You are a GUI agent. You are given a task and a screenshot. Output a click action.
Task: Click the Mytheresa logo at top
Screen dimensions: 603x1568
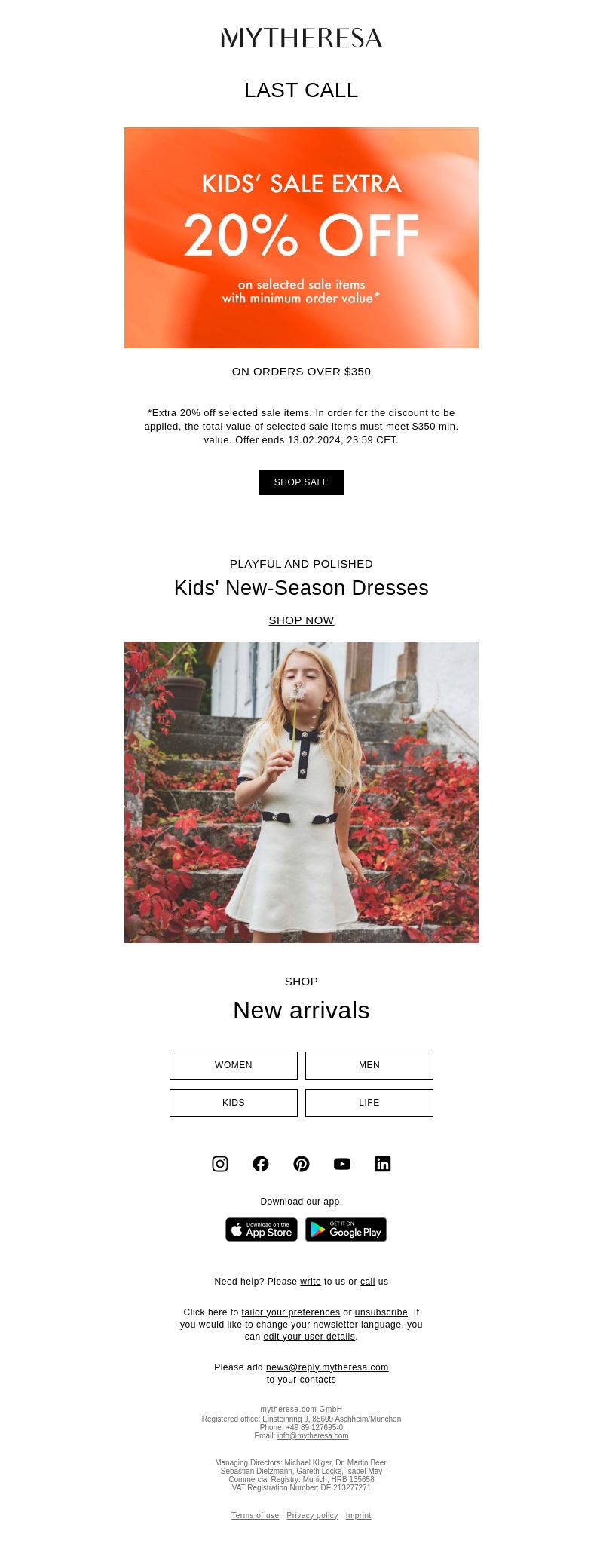click(x=301, y=38)
